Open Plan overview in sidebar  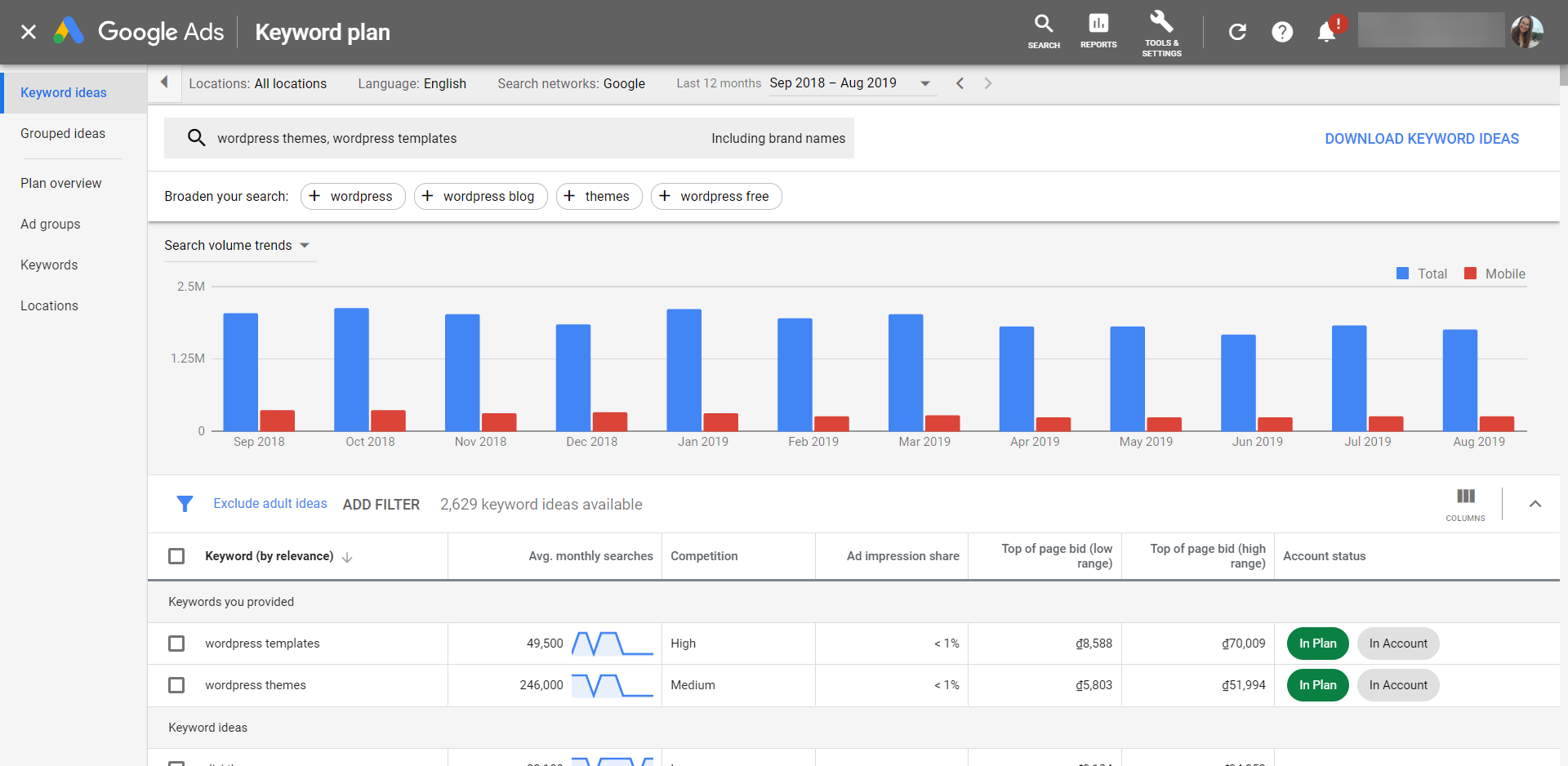tap(61, 184)
